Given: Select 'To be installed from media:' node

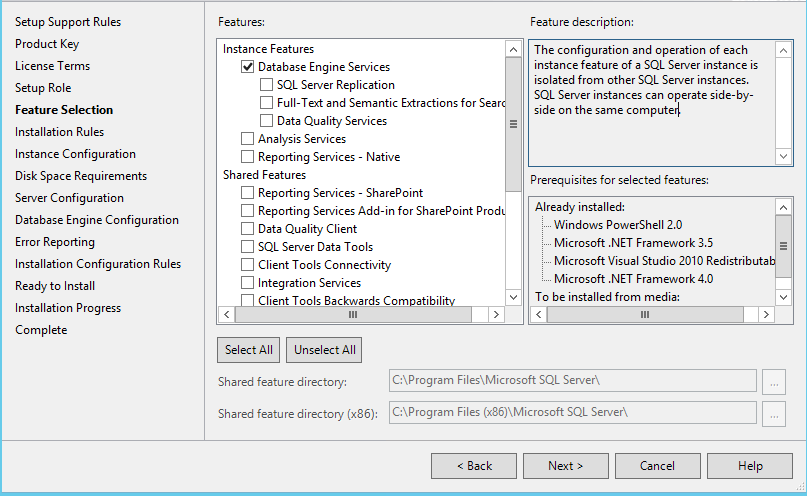Looking at the screenshot, I should (x=607, y=297).
